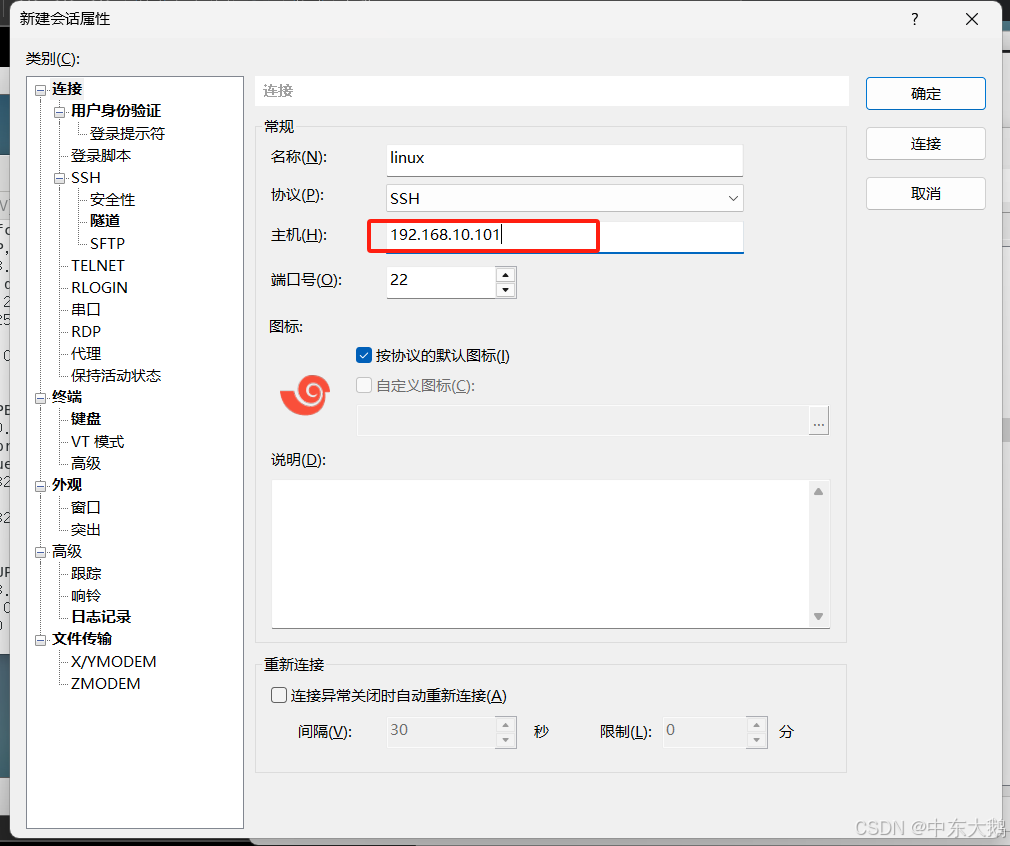Select the SSH label in tree

86,178
